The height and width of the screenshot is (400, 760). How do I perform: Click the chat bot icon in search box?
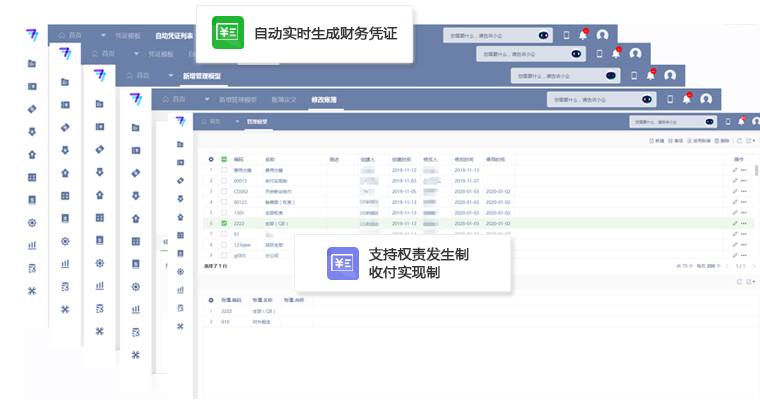(x=709, y=121)
